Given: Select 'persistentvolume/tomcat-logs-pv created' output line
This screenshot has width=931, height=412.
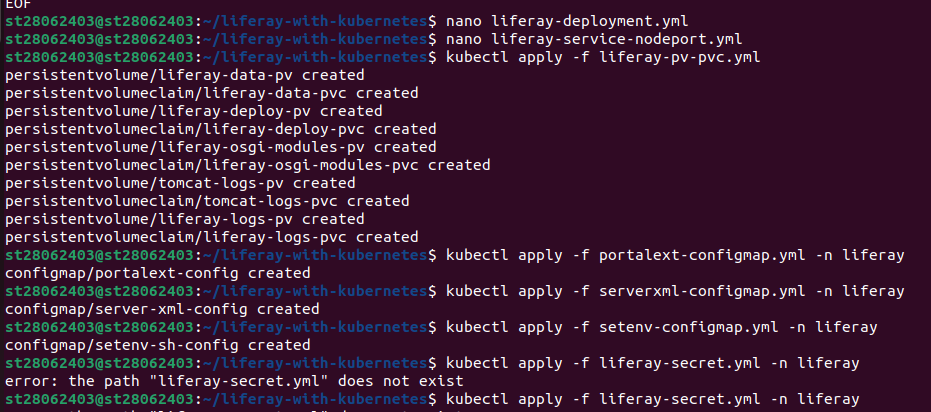Looking at the screenshot, I should coord(180,183).
